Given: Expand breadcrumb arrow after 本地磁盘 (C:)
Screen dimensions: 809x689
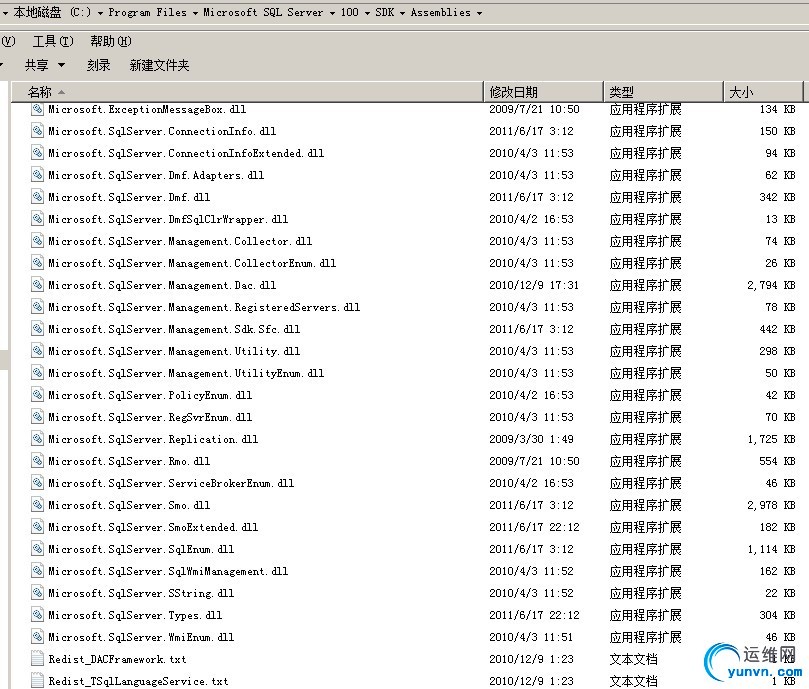Looking at the screenshot, I should point(100,13).
